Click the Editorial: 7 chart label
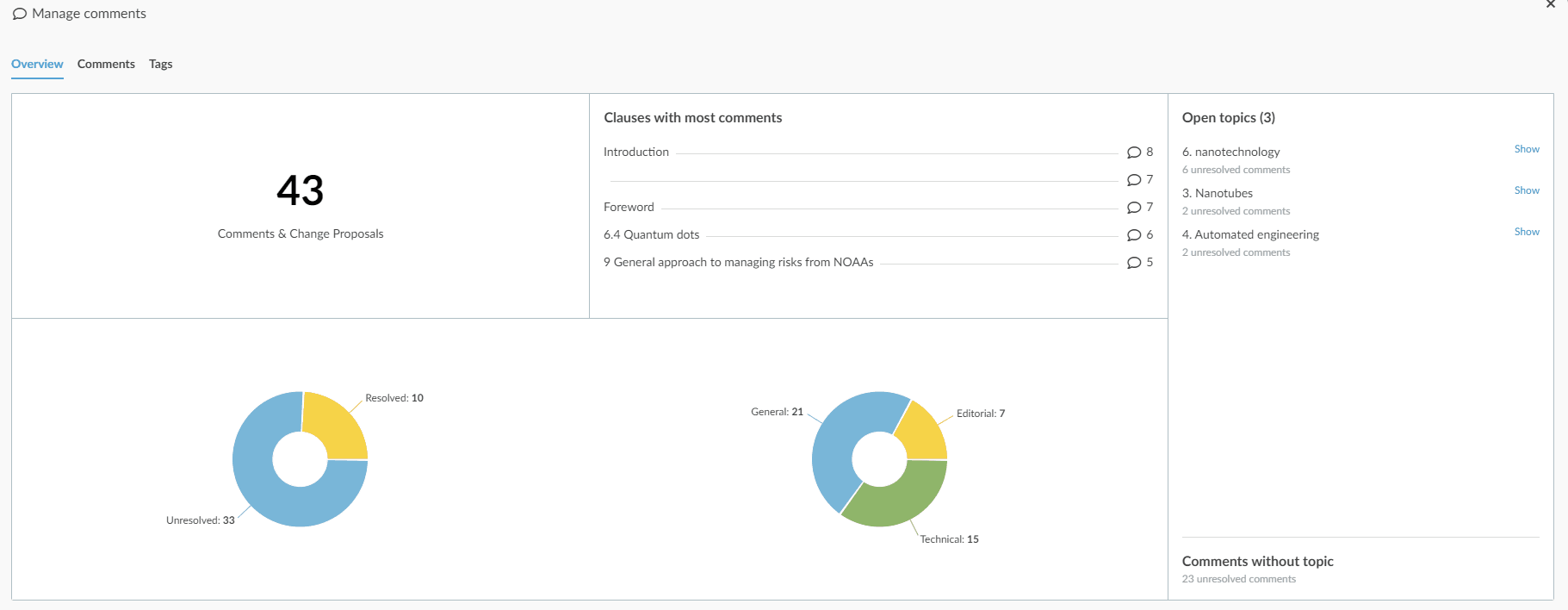 pos(981,414)
